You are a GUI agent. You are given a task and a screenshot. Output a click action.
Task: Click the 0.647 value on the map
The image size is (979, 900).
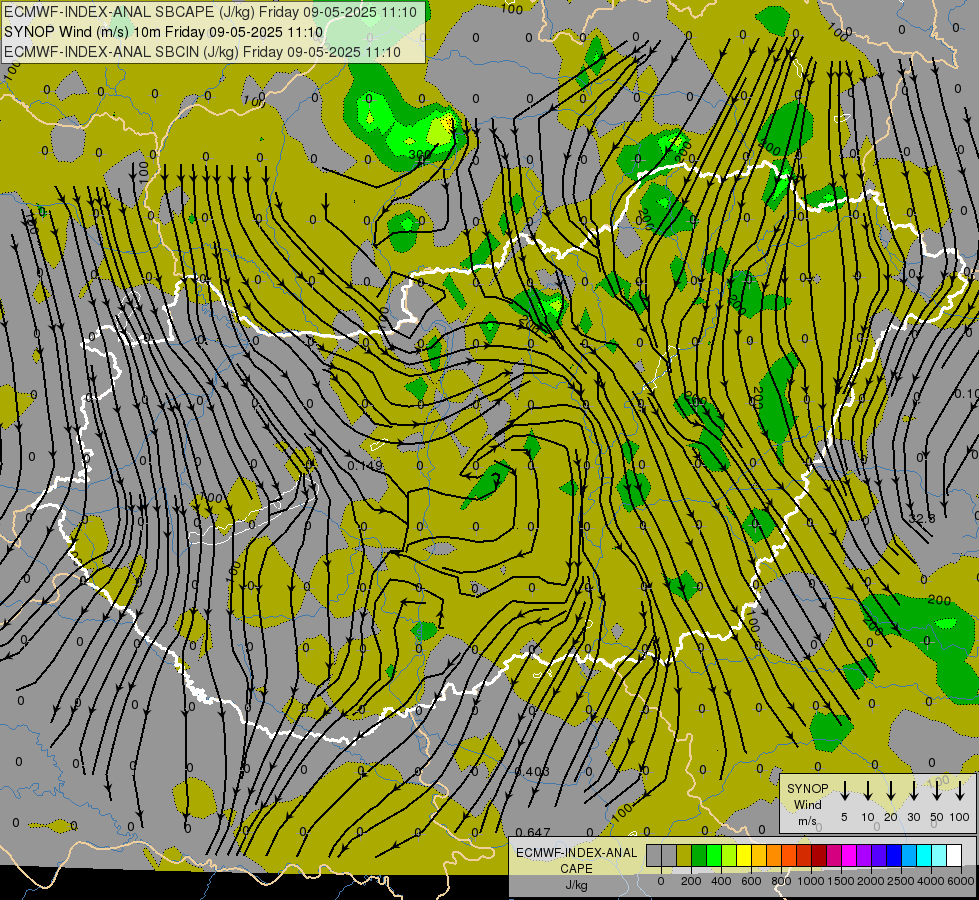tap(533, 832)
